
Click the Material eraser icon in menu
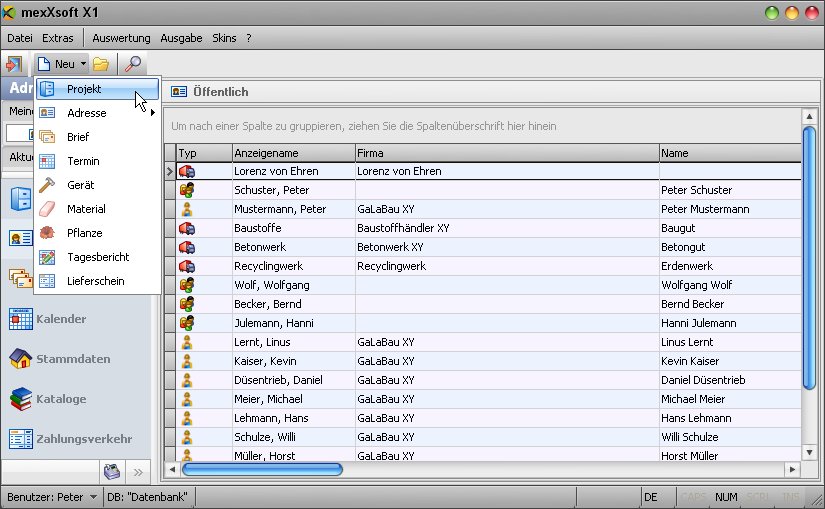click(x=47, y=209)
